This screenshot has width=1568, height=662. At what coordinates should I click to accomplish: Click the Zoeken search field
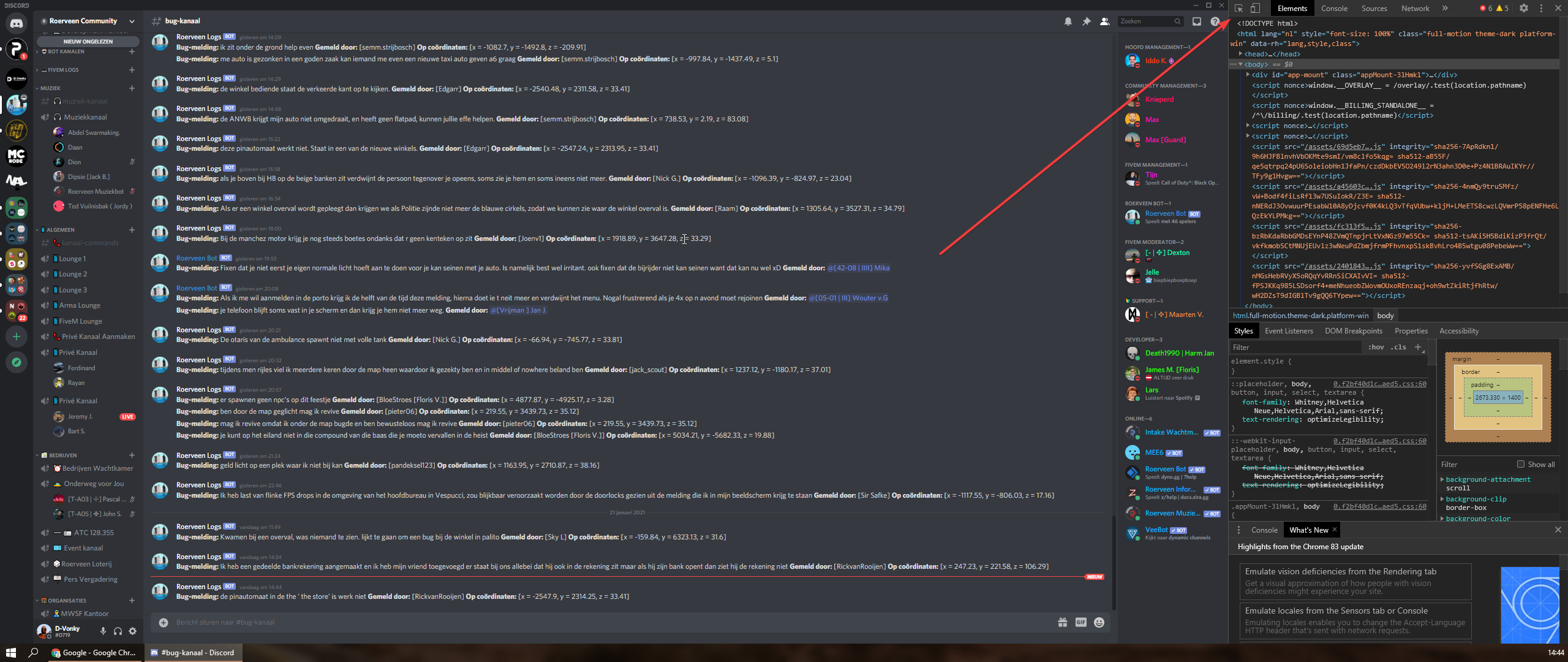[x=1145, y=21]
